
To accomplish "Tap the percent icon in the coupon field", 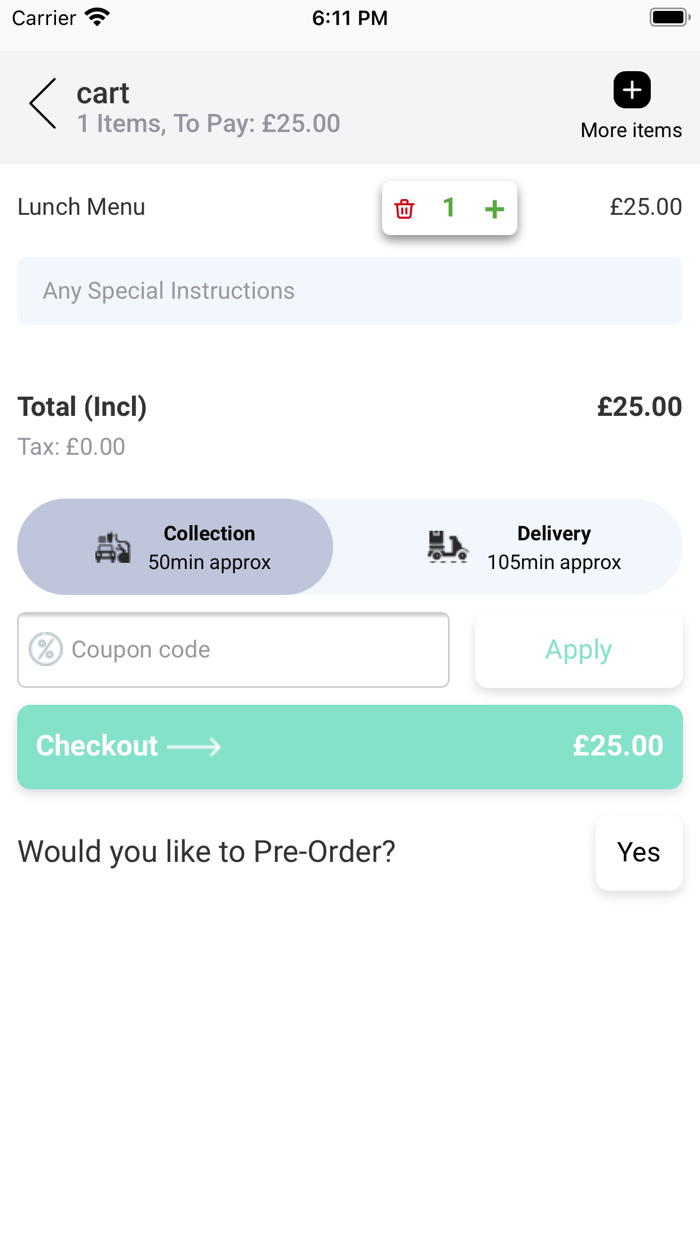I will click(x=46, y=649).
